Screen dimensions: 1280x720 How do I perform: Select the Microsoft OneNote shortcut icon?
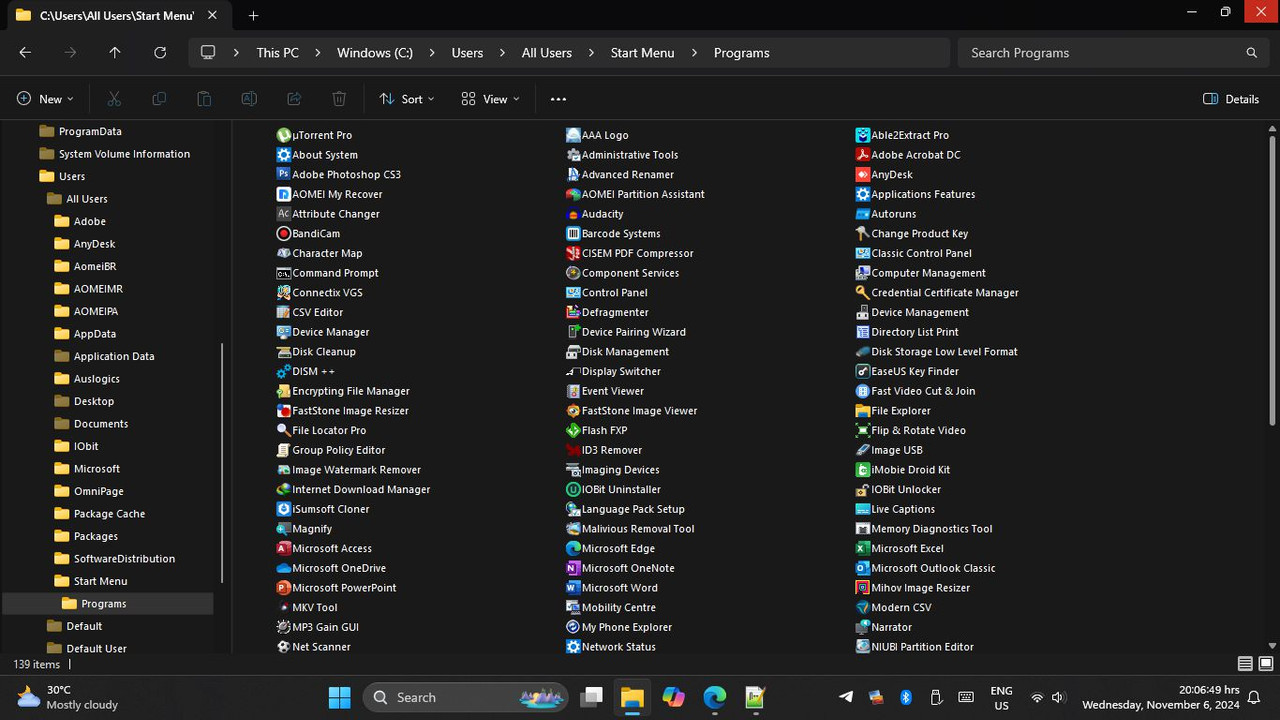click(573, 568)
